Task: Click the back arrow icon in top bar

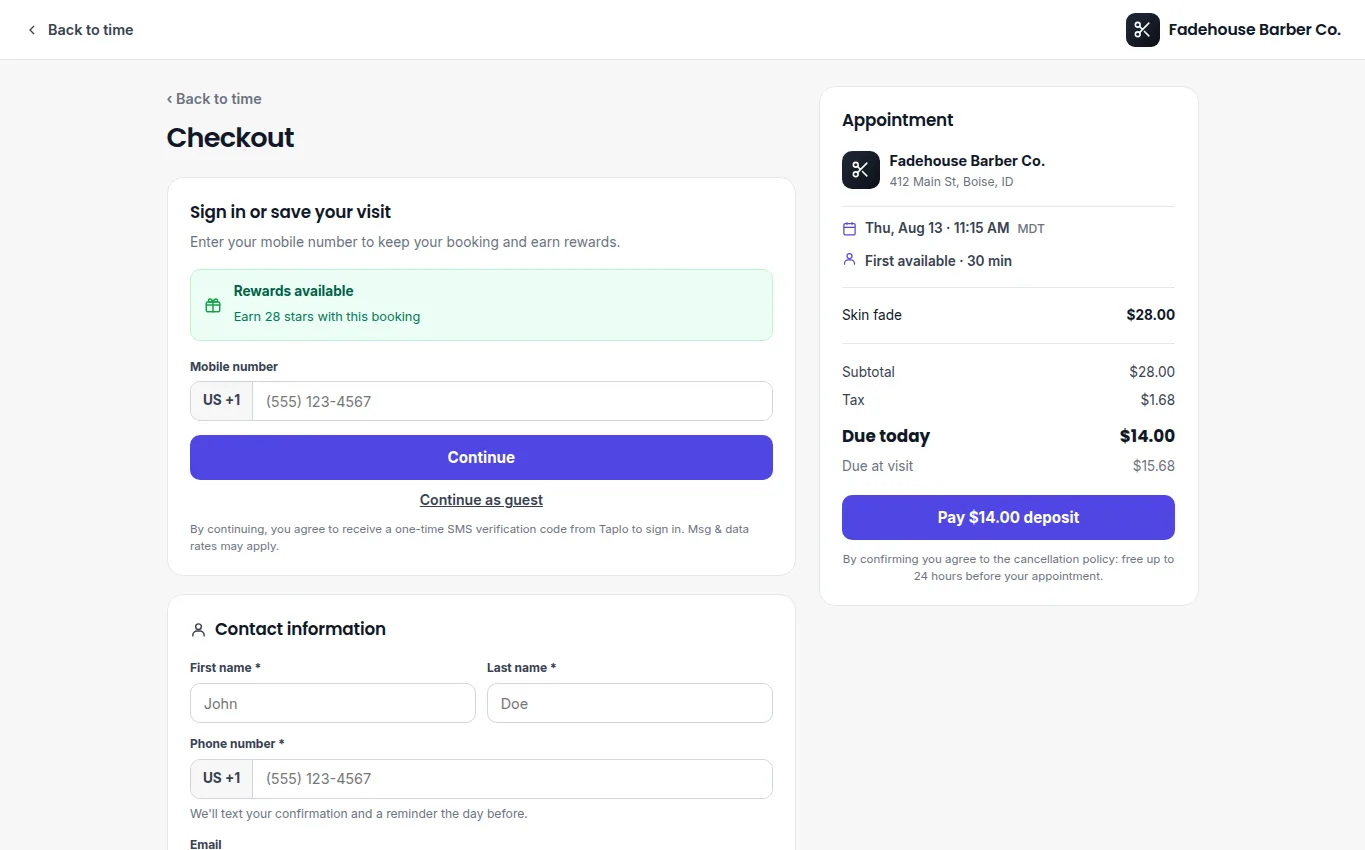Action: click(32, 30)
